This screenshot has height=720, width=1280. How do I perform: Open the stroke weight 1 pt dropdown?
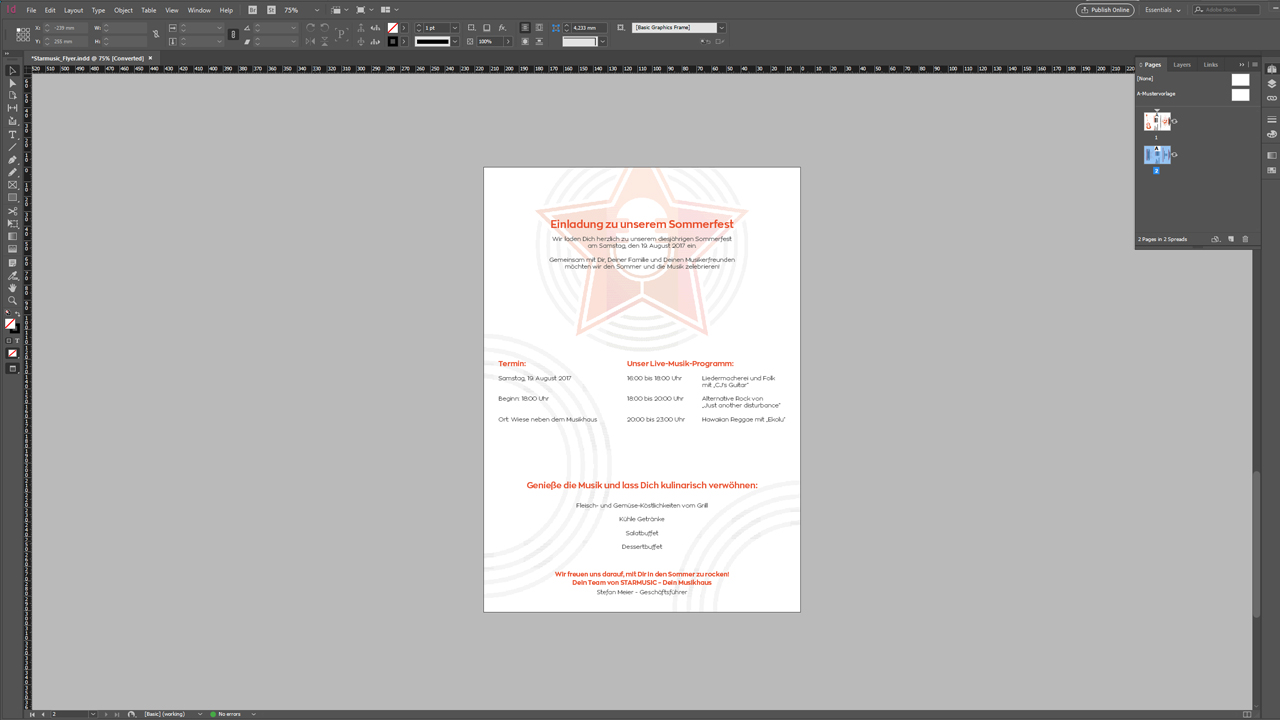pos(454,27)
